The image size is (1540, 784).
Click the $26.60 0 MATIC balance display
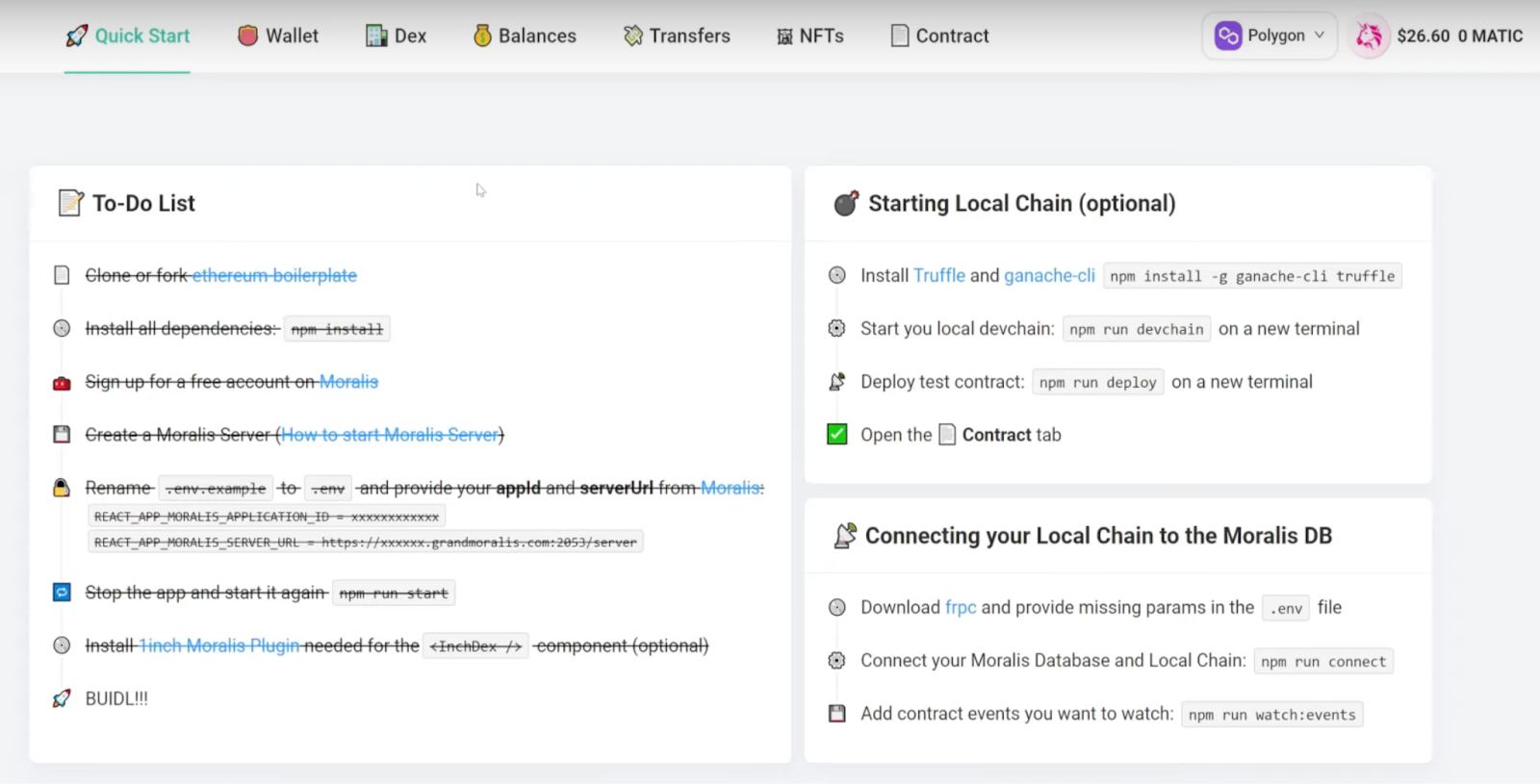[1459, 36]
